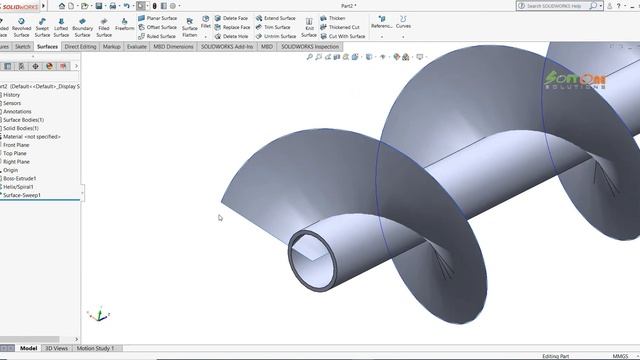The image size is (640, 360).
Task: Switch to MBD Dimensions tab
Action: click(x=173, y=47)
